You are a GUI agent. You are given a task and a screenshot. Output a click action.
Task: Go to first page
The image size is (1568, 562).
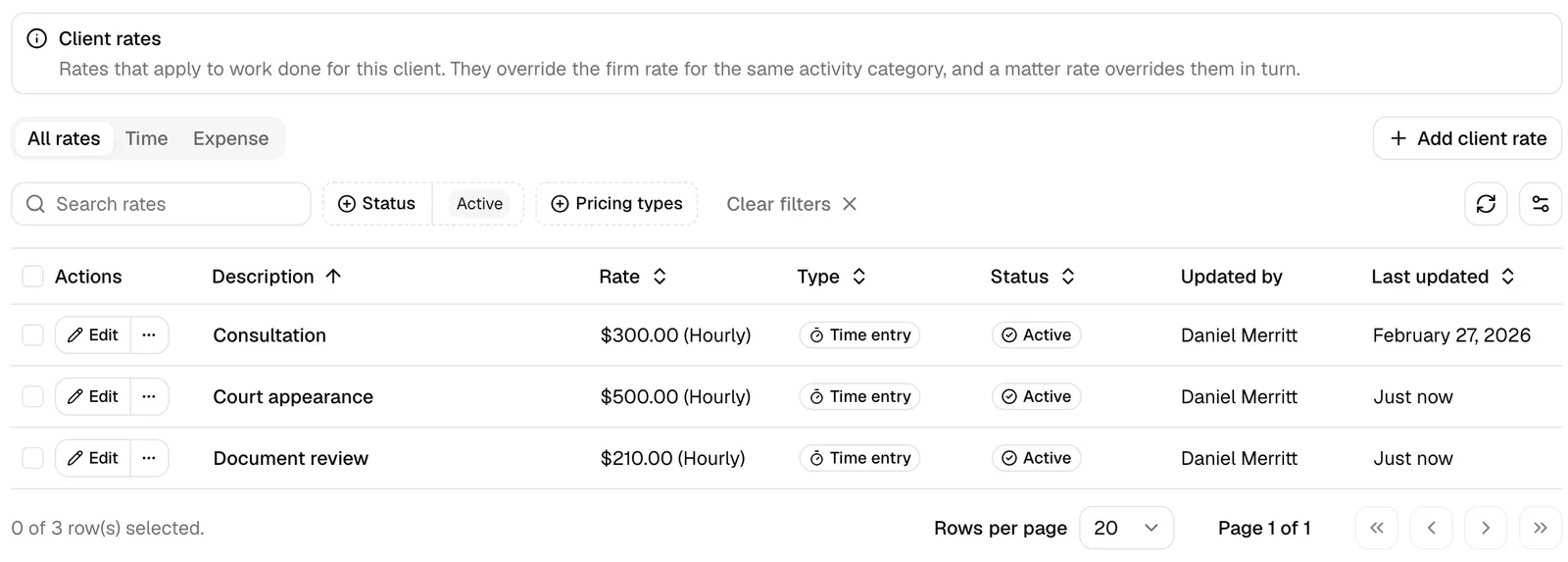(x=1377, y=528)
